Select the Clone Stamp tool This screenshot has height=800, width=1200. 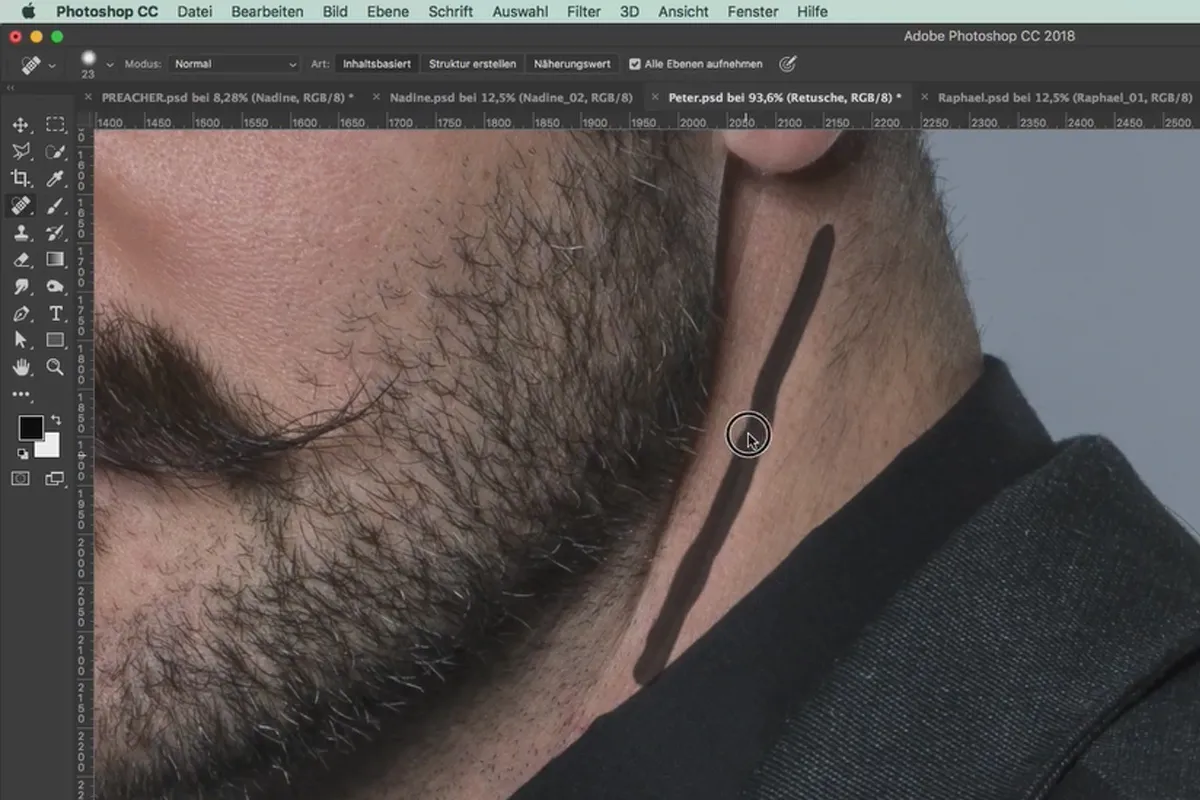(x=21, y=233)
